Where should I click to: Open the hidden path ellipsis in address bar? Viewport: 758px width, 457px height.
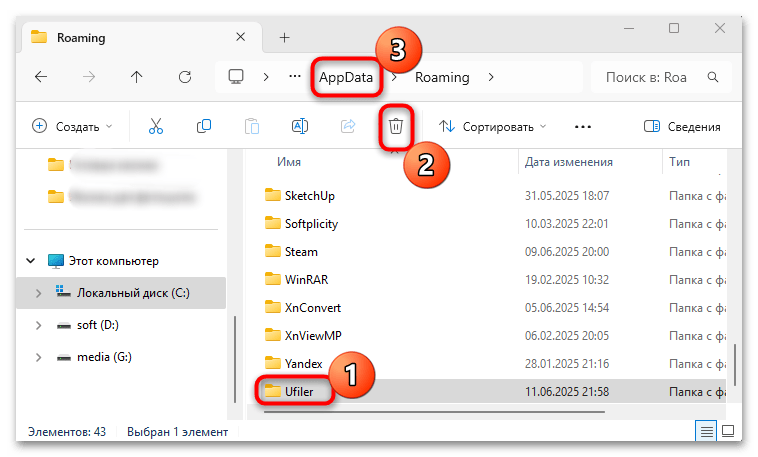[x=295, y=76]
